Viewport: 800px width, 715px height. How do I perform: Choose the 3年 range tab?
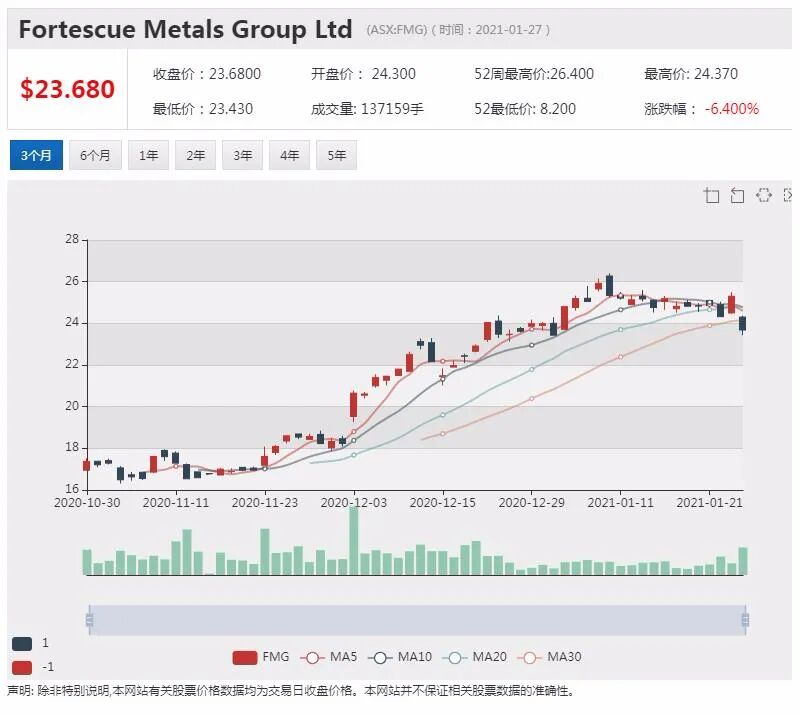point(242,155)
